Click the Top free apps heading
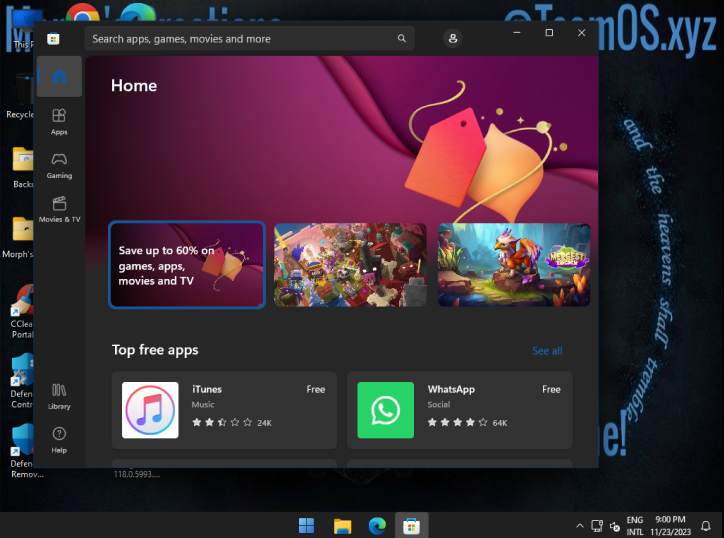Image resolution: width=724 pixels, height=538 pixels. pyautogui.click(x=155, y=350)
